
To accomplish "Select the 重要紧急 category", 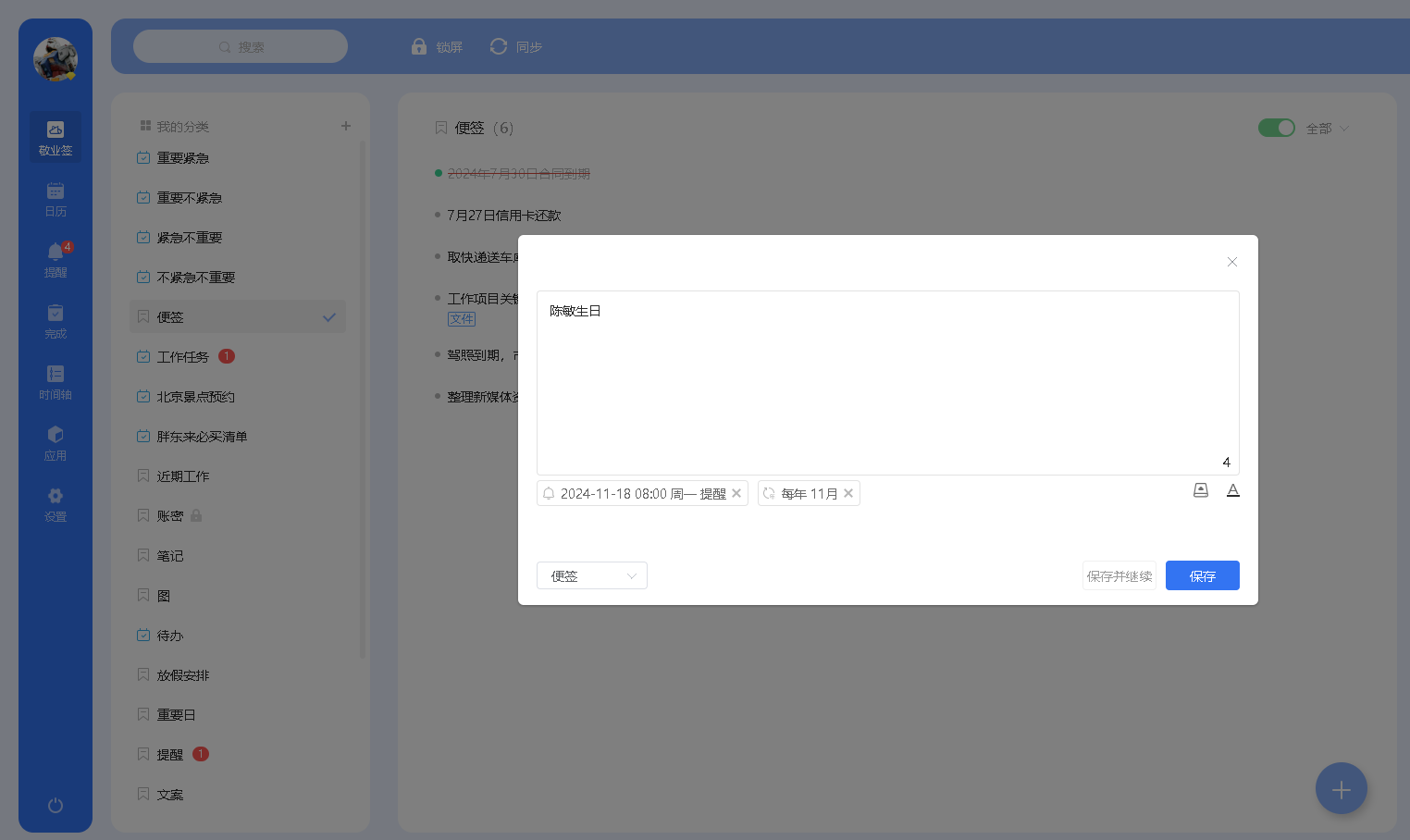I will pos(238,158).
